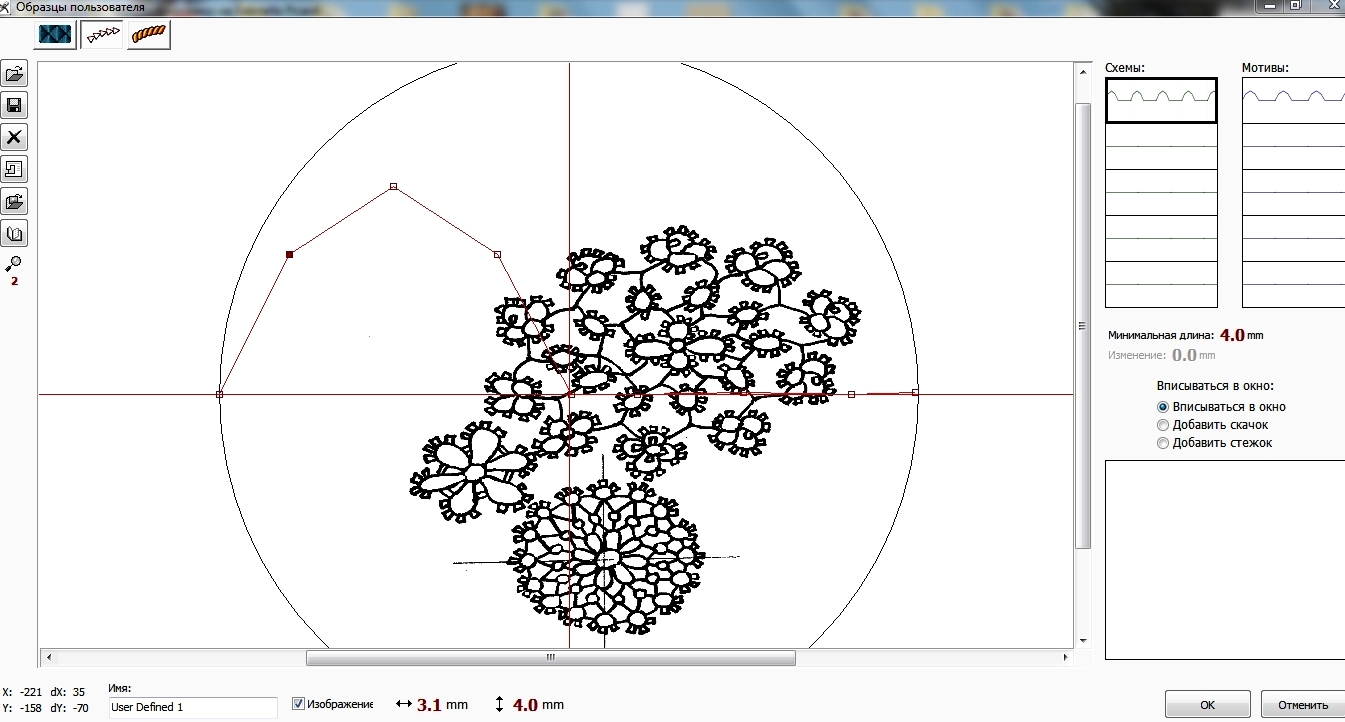Click the open folder icon in sidebar
The image size is (1345, 722).
click(15, 74)
